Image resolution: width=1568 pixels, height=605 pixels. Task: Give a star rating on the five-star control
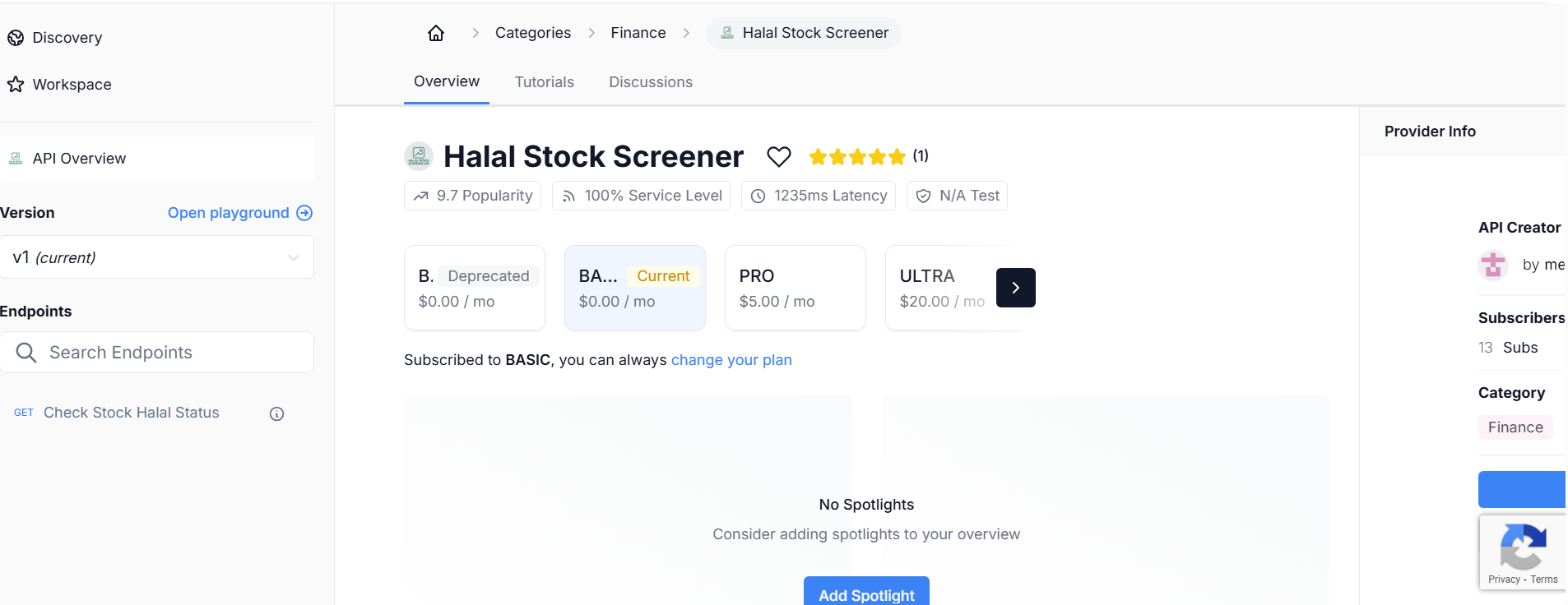[x=856, y=155]
